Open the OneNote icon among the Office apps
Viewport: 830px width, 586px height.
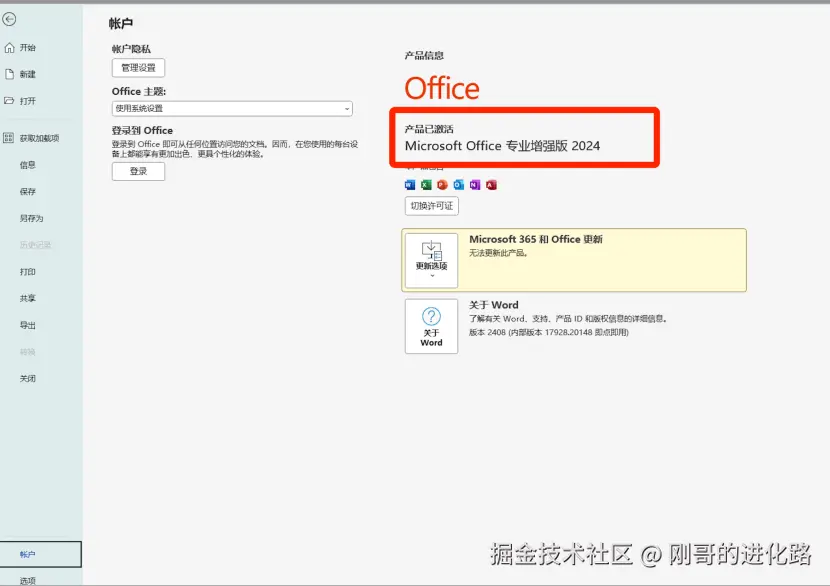click(475, 184)
